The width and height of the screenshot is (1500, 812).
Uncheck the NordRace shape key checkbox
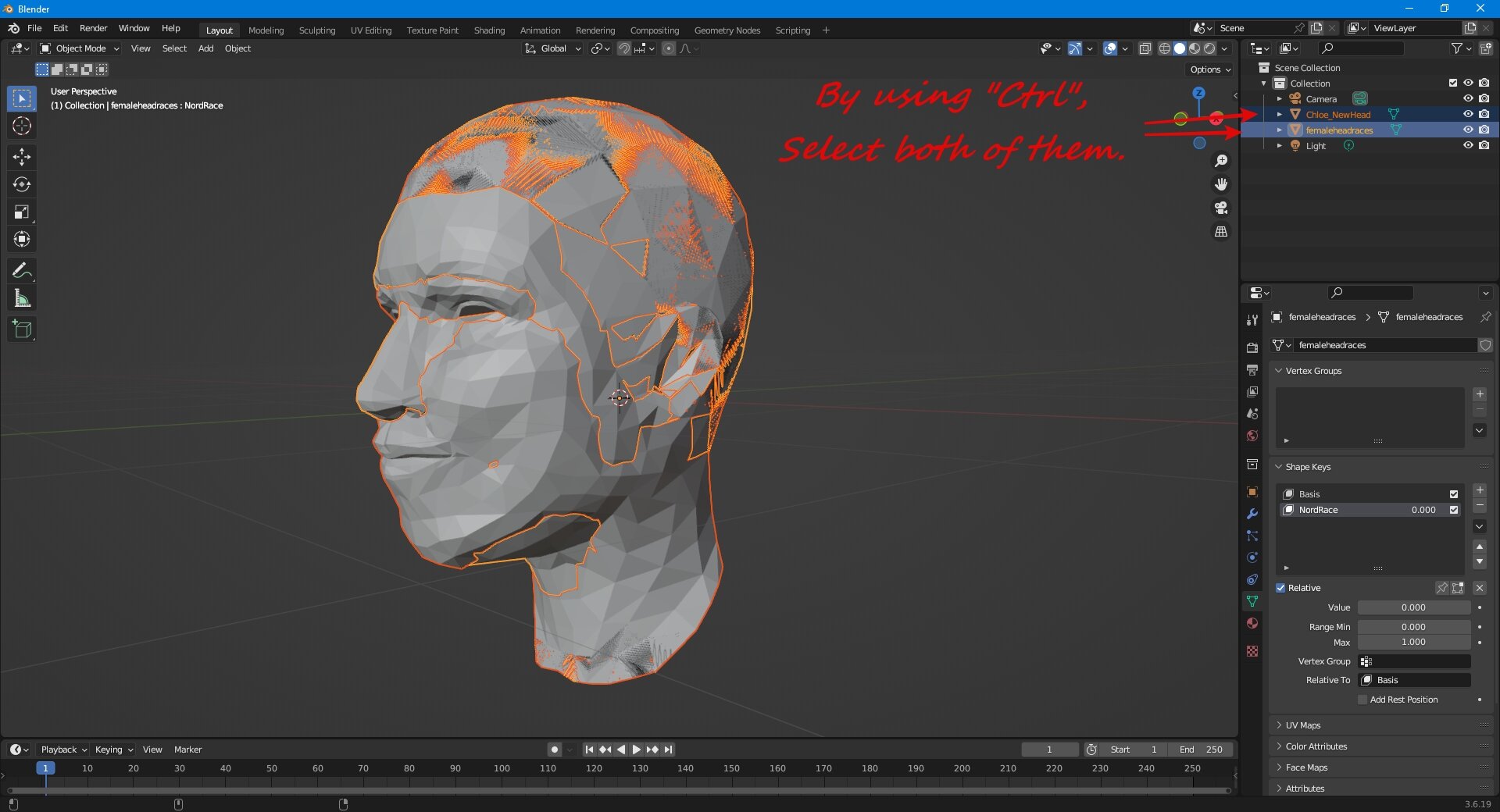pos(1454,510)
